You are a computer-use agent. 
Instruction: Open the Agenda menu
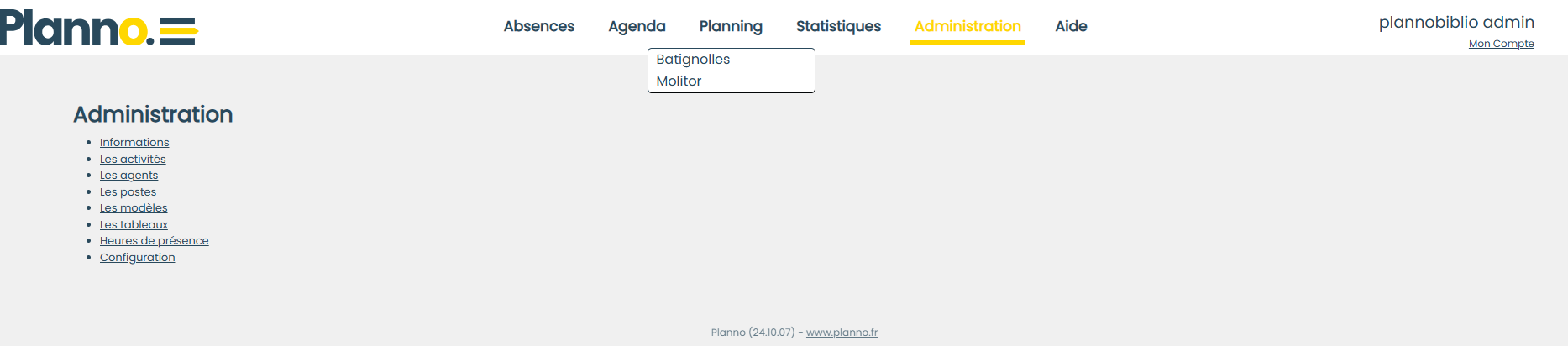click(637, 26)
